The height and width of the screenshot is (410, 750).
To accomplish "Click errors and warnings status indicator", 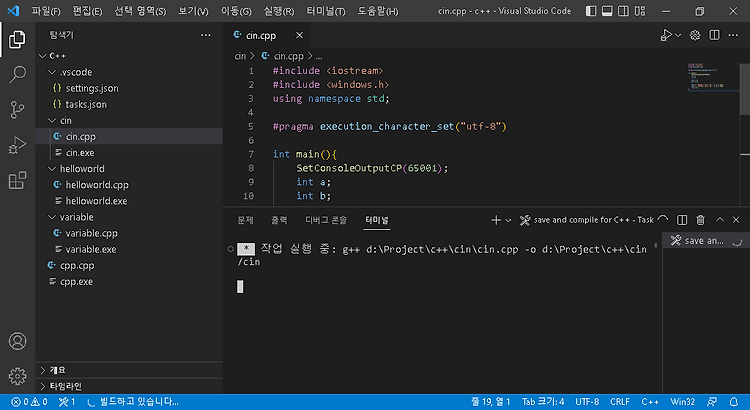I will click(x=30, y=402).
